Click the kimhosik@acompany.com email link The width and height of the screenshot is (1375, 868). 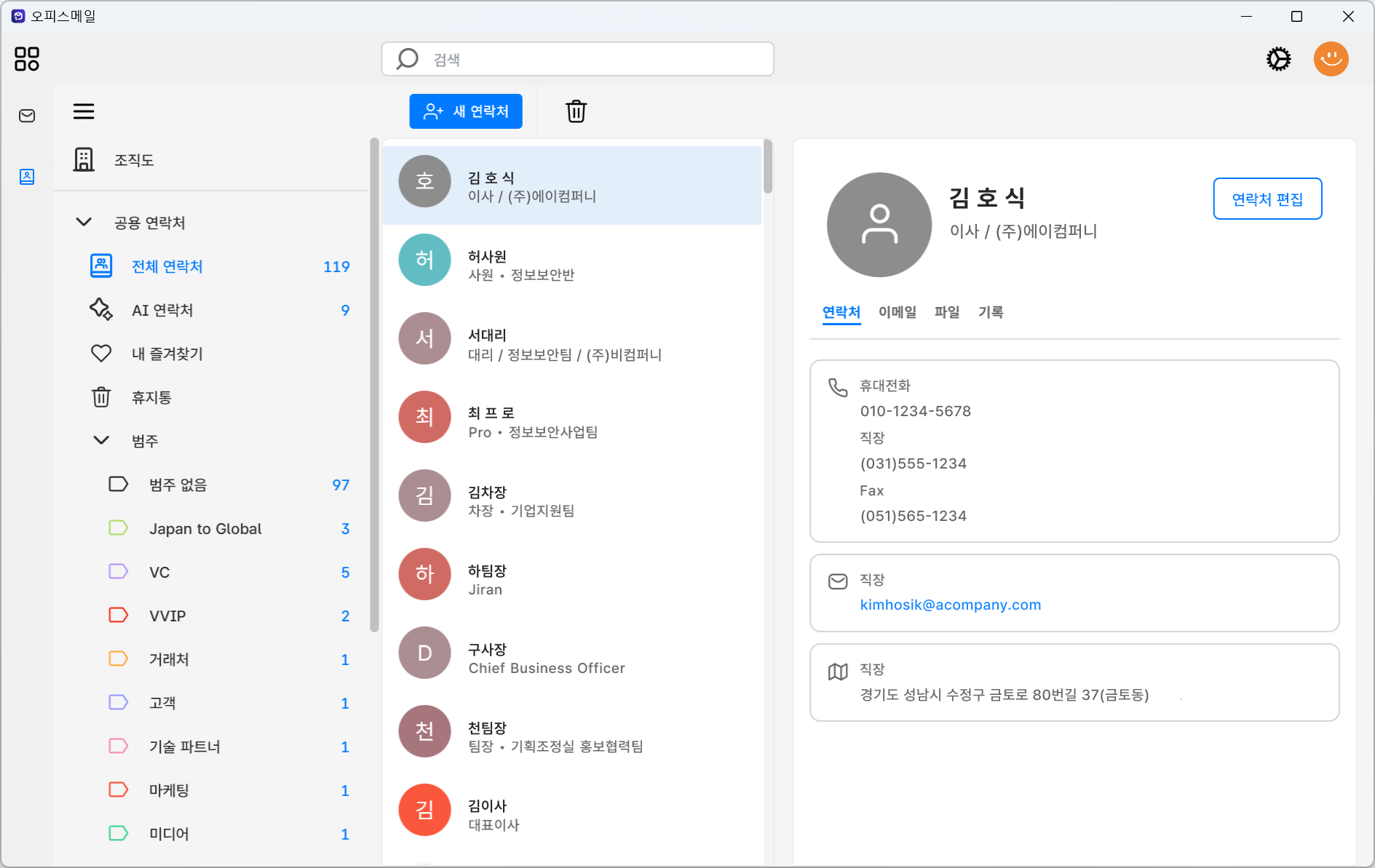(950, 605)
